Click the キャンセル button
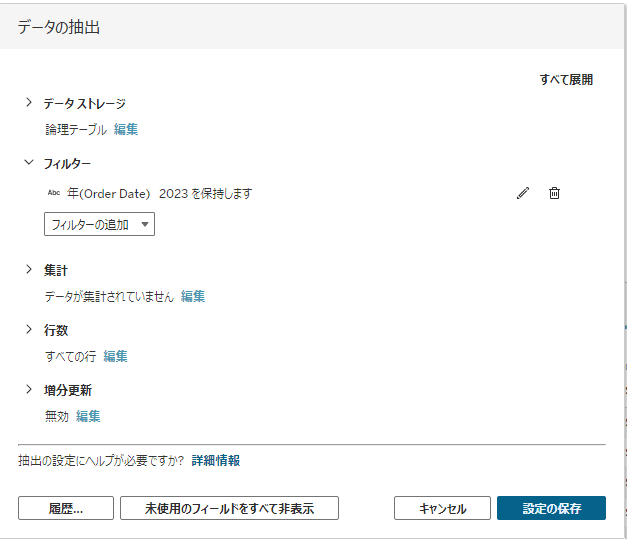627x539 pixels. pyautogui.click(x=442, y=508)
